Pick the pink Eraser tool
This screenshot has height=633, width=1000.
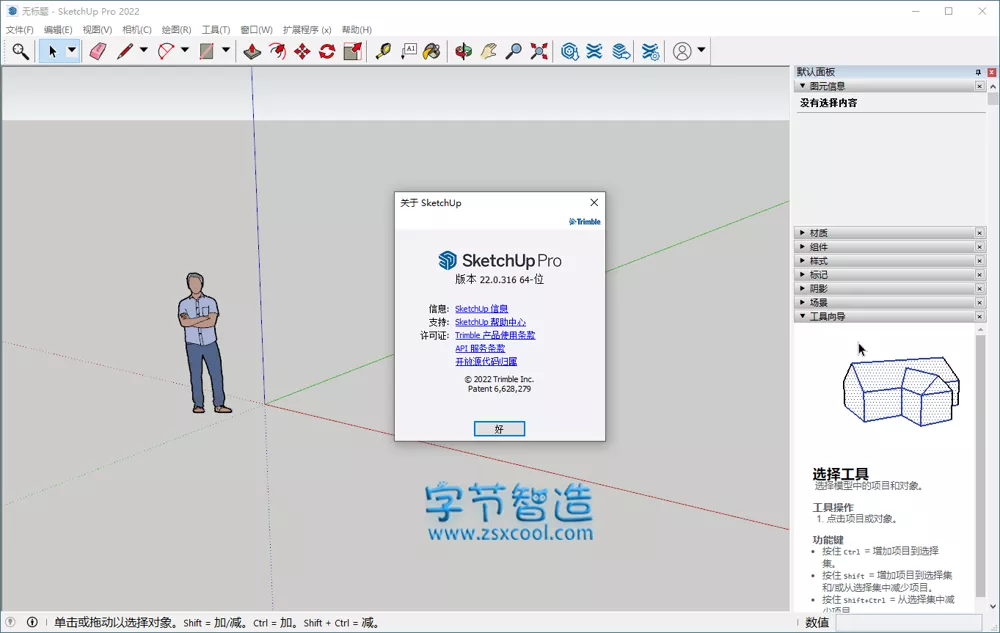(x=98, y=51)
